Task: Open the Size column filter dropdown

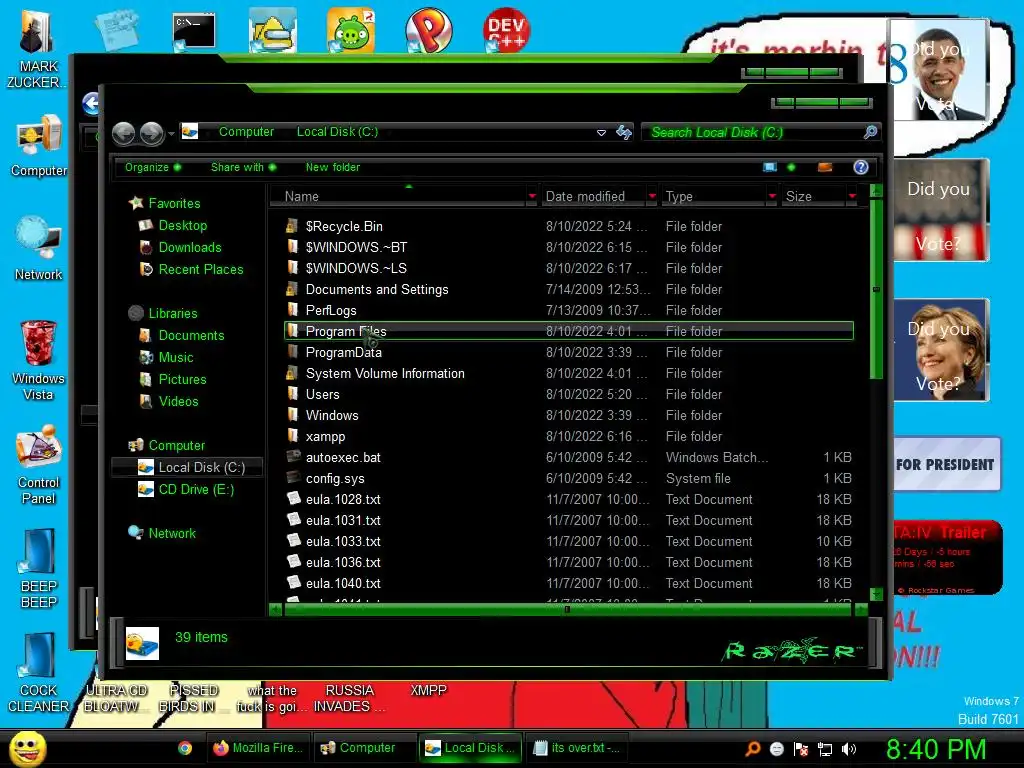Action: click(x=852, y=196)
